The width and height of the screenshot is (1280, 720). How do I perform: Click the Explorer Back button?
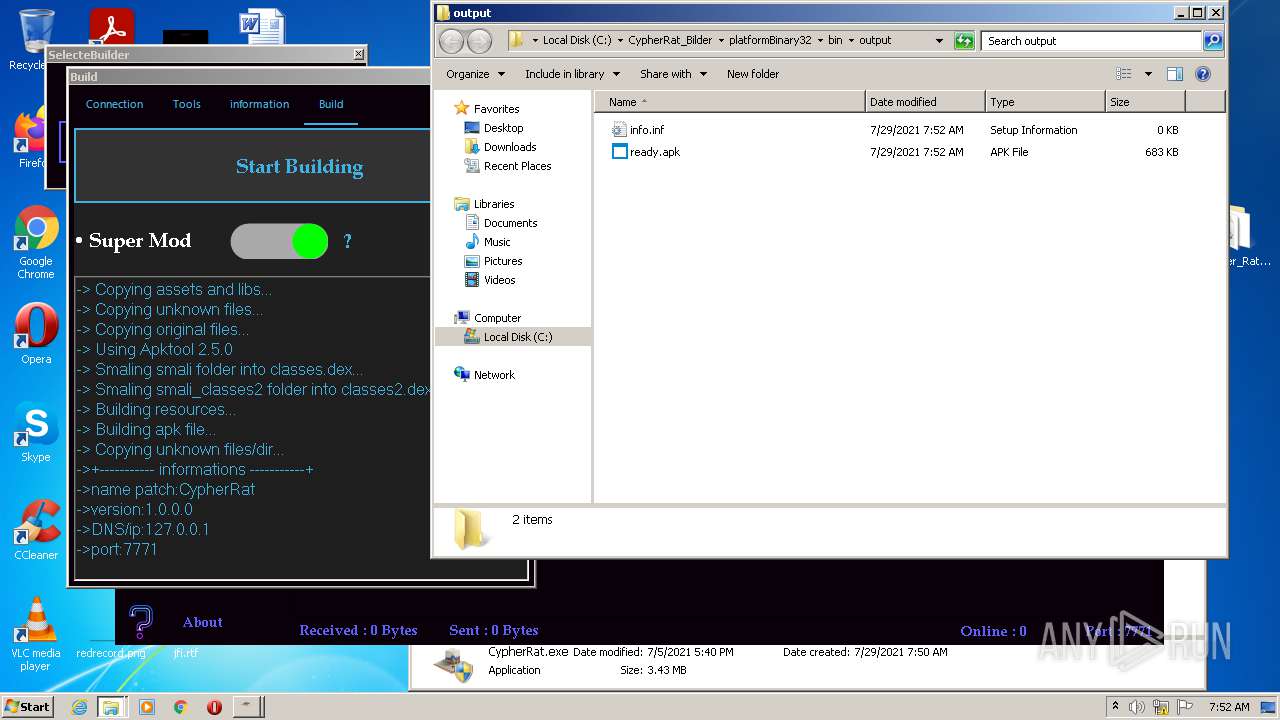click(x=452, y=41)
